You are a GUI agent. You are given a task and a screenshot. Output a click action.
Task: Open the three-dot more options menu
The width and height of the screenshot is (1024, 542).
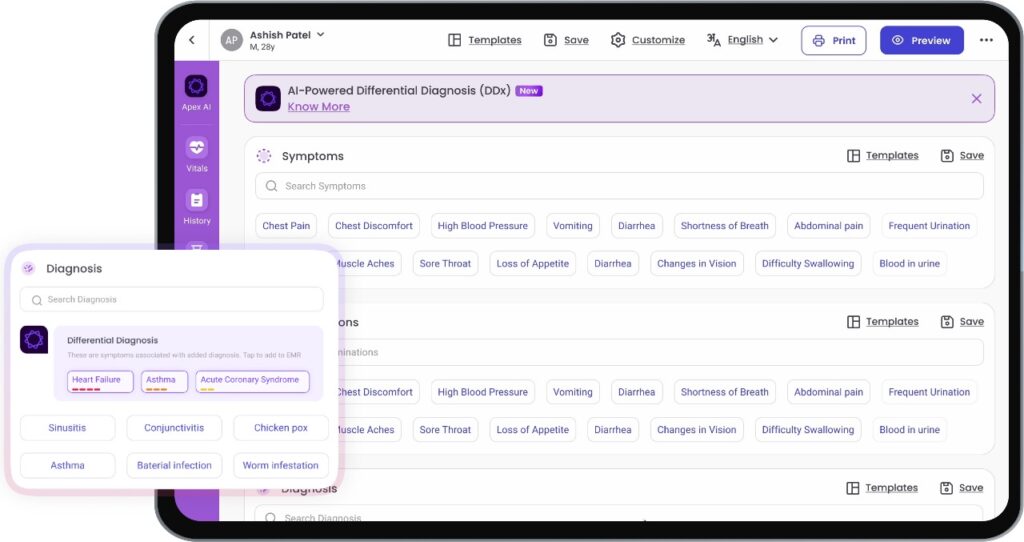[x=986, y=40]
